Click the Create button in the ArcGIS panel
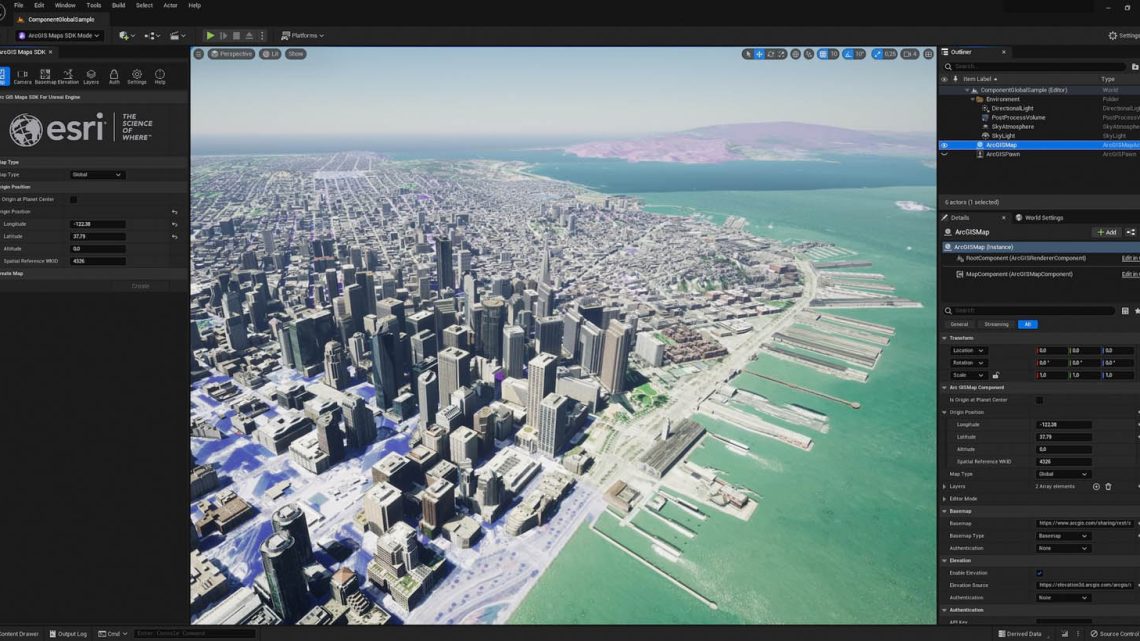Image resolution: width=1140 pixels, height=641 pixels. 140,285
